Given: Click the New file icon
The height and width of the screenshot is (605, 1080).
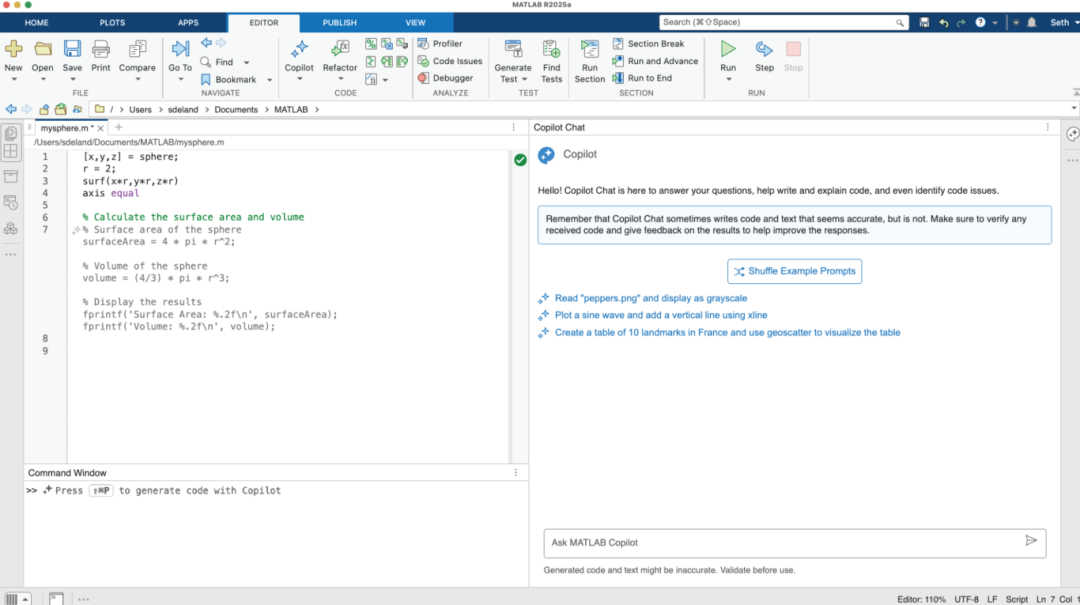Looking at the screenshot, I should 13,49.
